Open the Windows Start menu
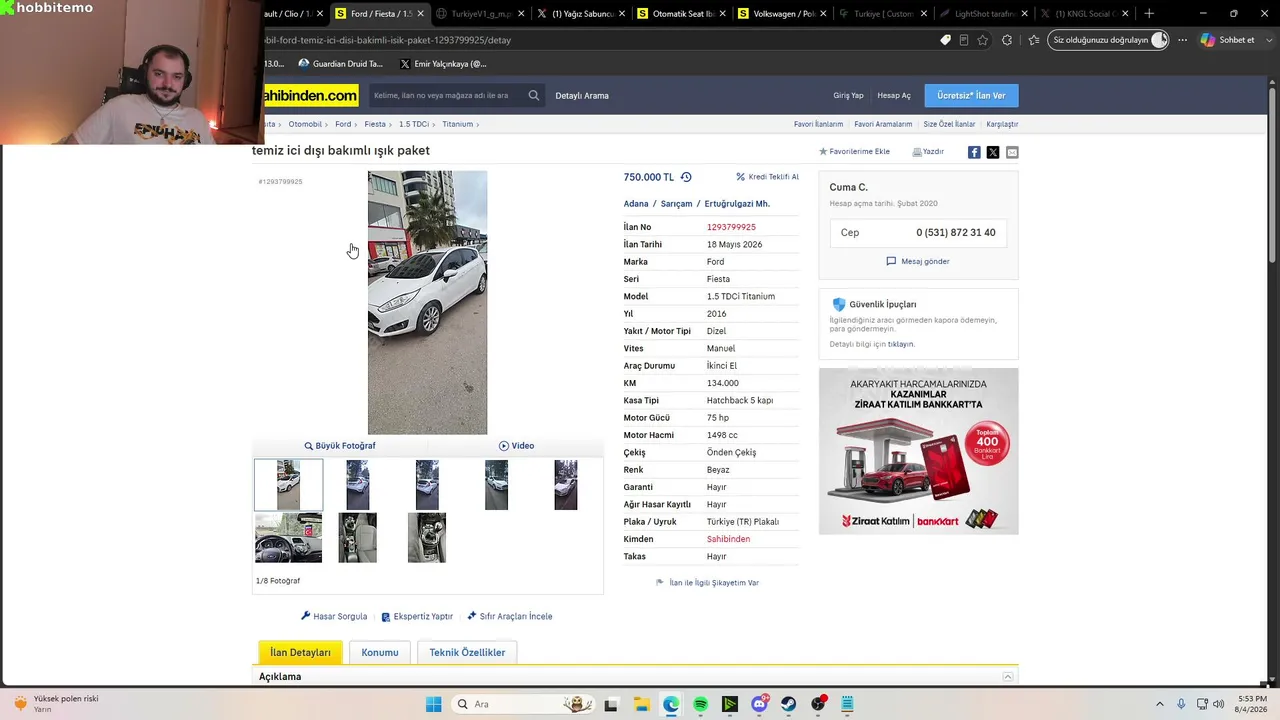Viewport: 1280px width, 720px height. 434,704
